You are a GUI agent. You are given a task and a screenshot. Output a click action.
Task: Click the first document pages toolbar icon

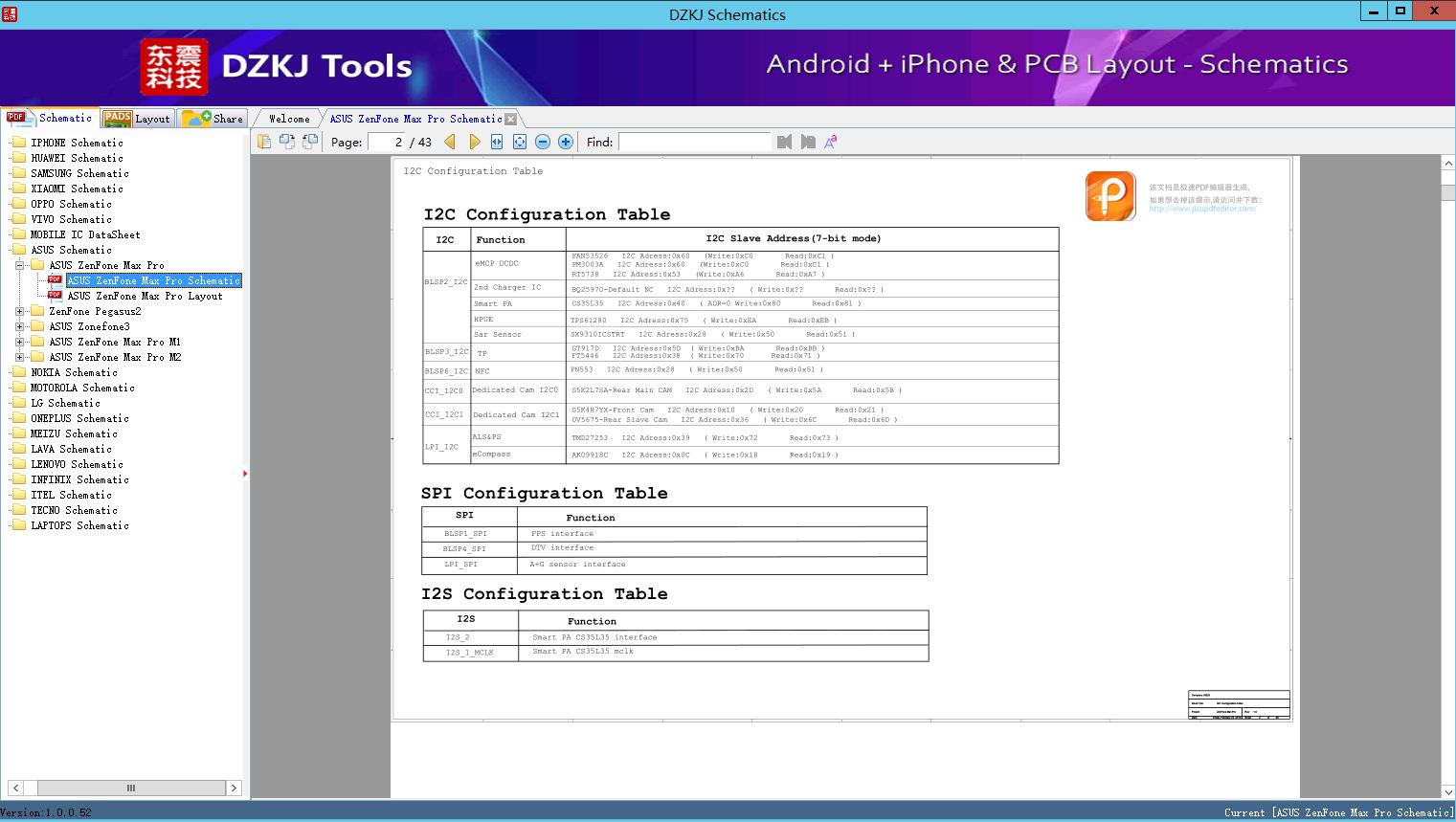[264, 142]
